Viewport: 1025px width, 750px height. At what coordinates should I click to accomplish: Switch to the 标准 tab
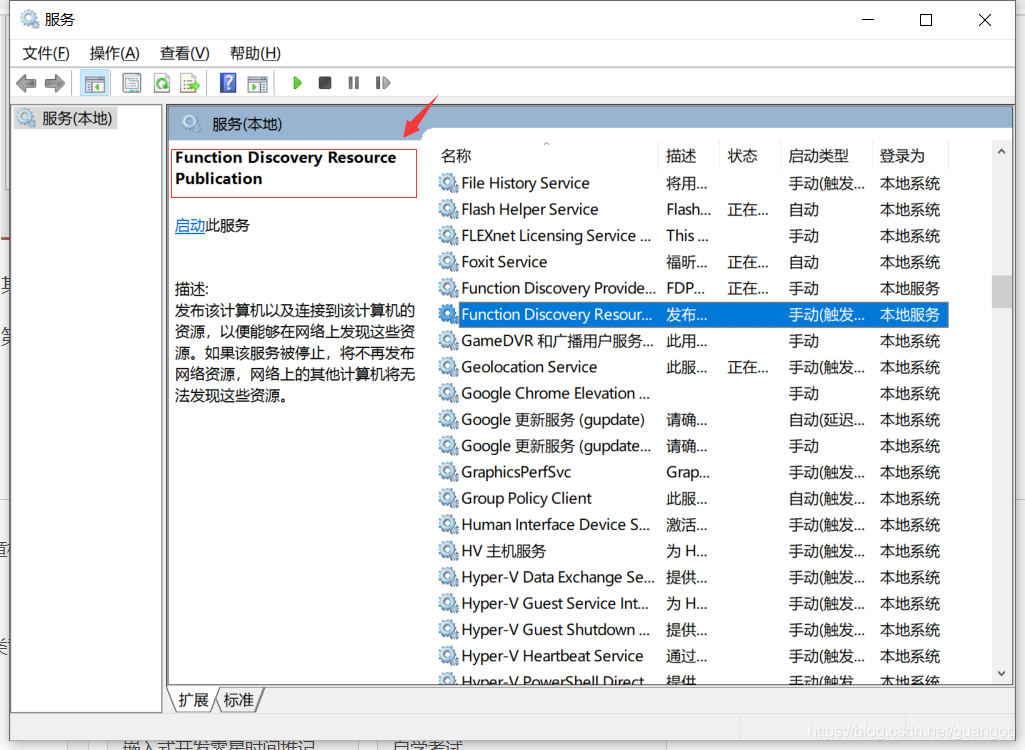pos(238,700)
